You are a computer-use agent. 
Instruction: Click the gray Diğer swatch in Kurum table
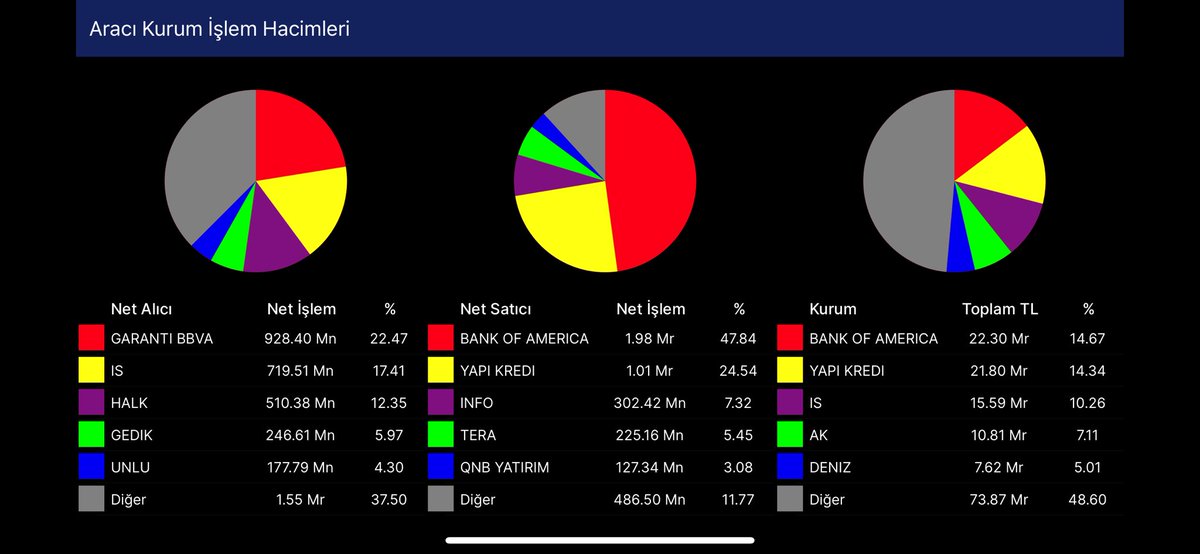pos(789,499)
